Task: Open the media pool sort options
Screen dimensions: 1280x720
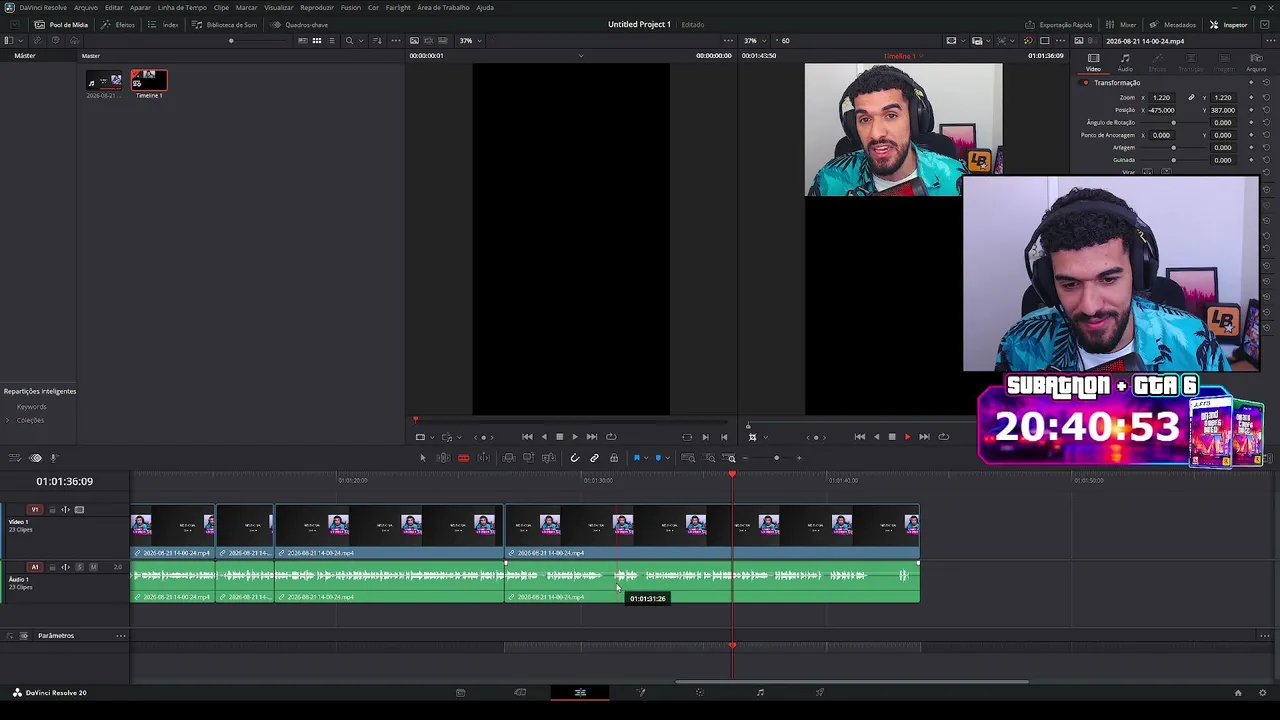Action: [x=377, y=41]
